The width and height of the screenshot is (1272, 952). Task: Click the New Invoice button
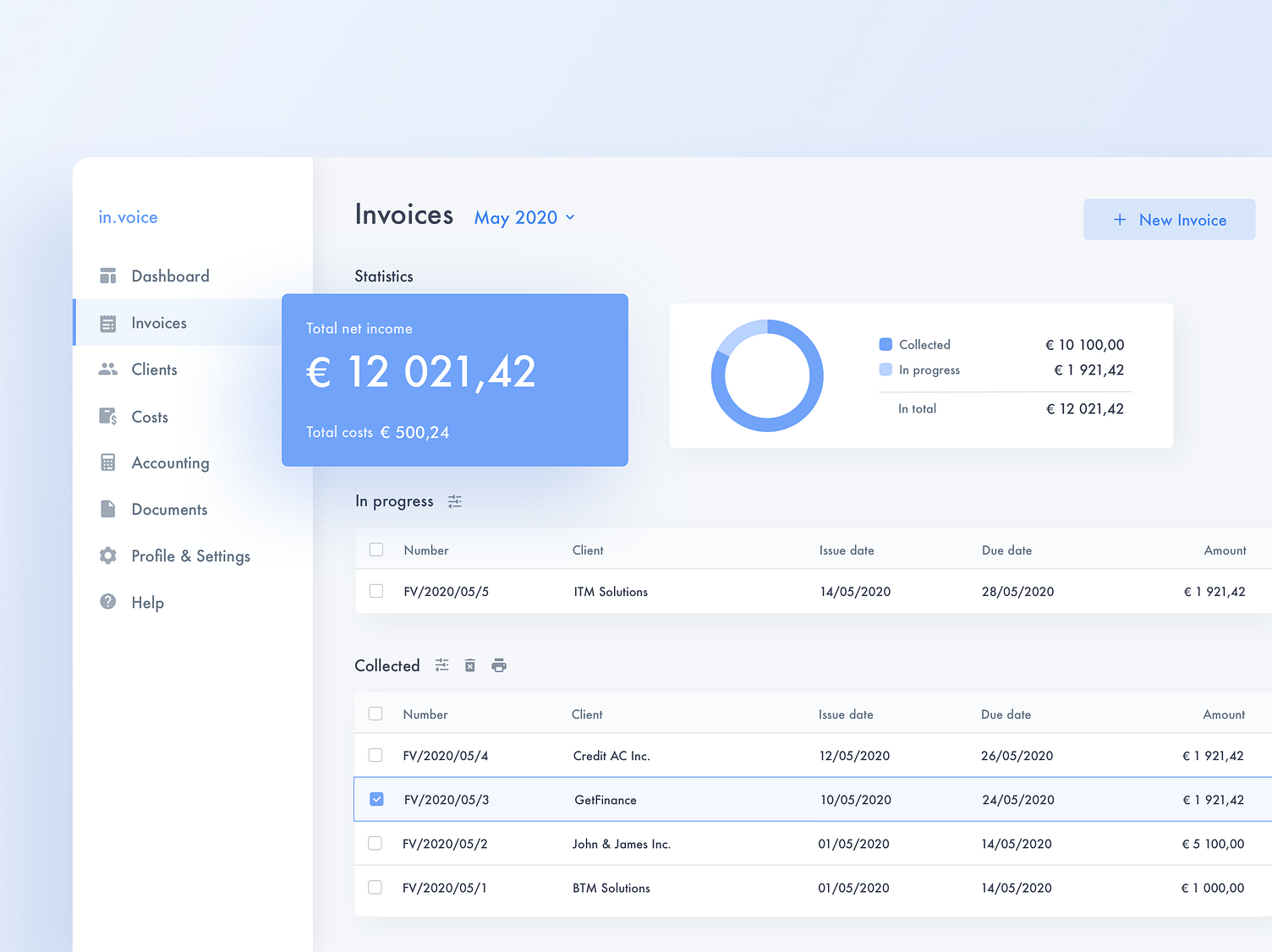click(x=1169, y=220)
